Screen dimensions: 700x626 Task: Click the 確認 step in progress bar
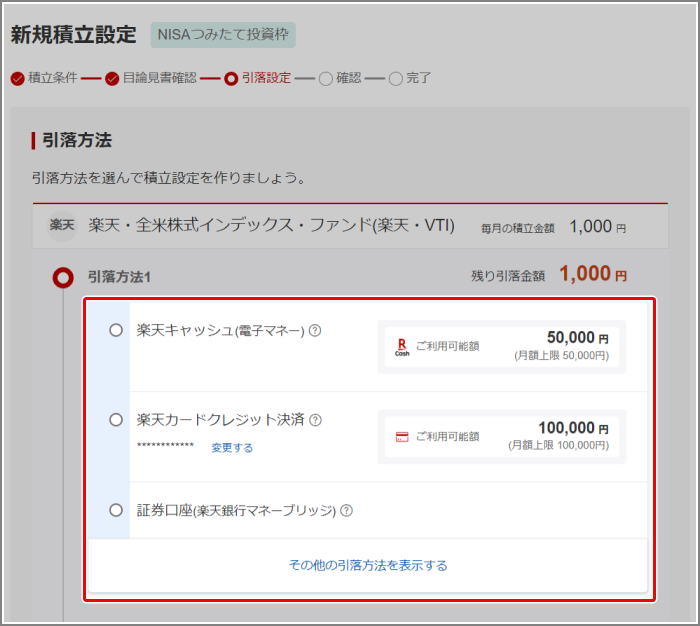[x=340, y=78]
